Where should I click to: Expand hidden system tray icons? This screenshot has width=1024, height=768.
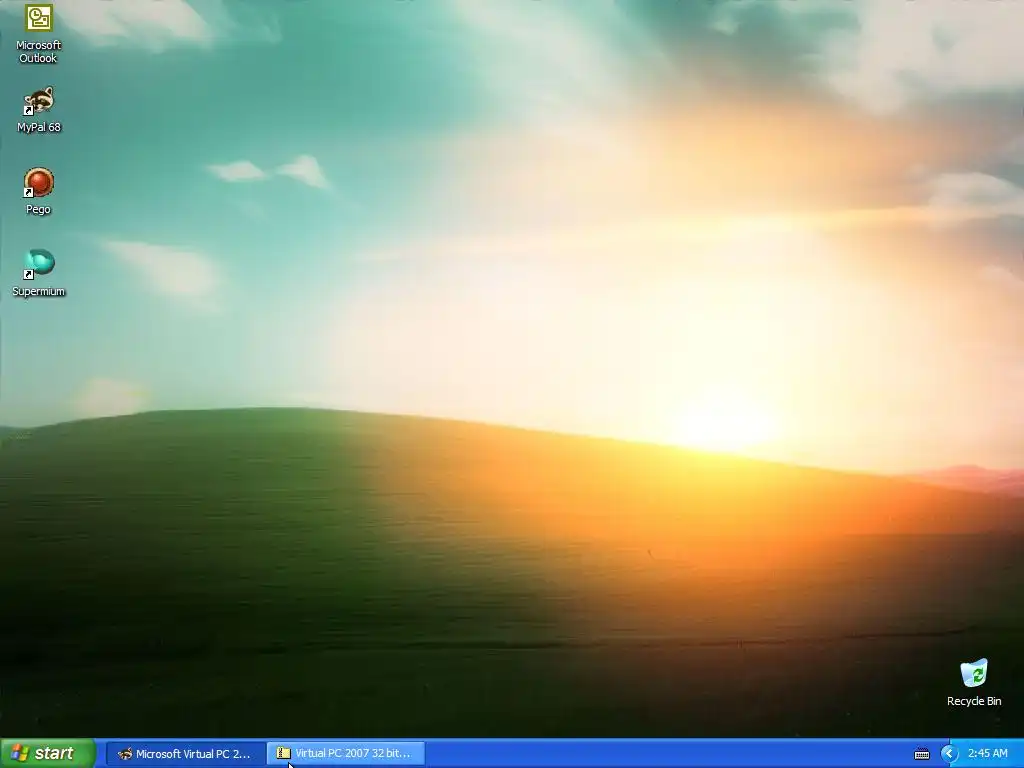(x=949, y=754)
